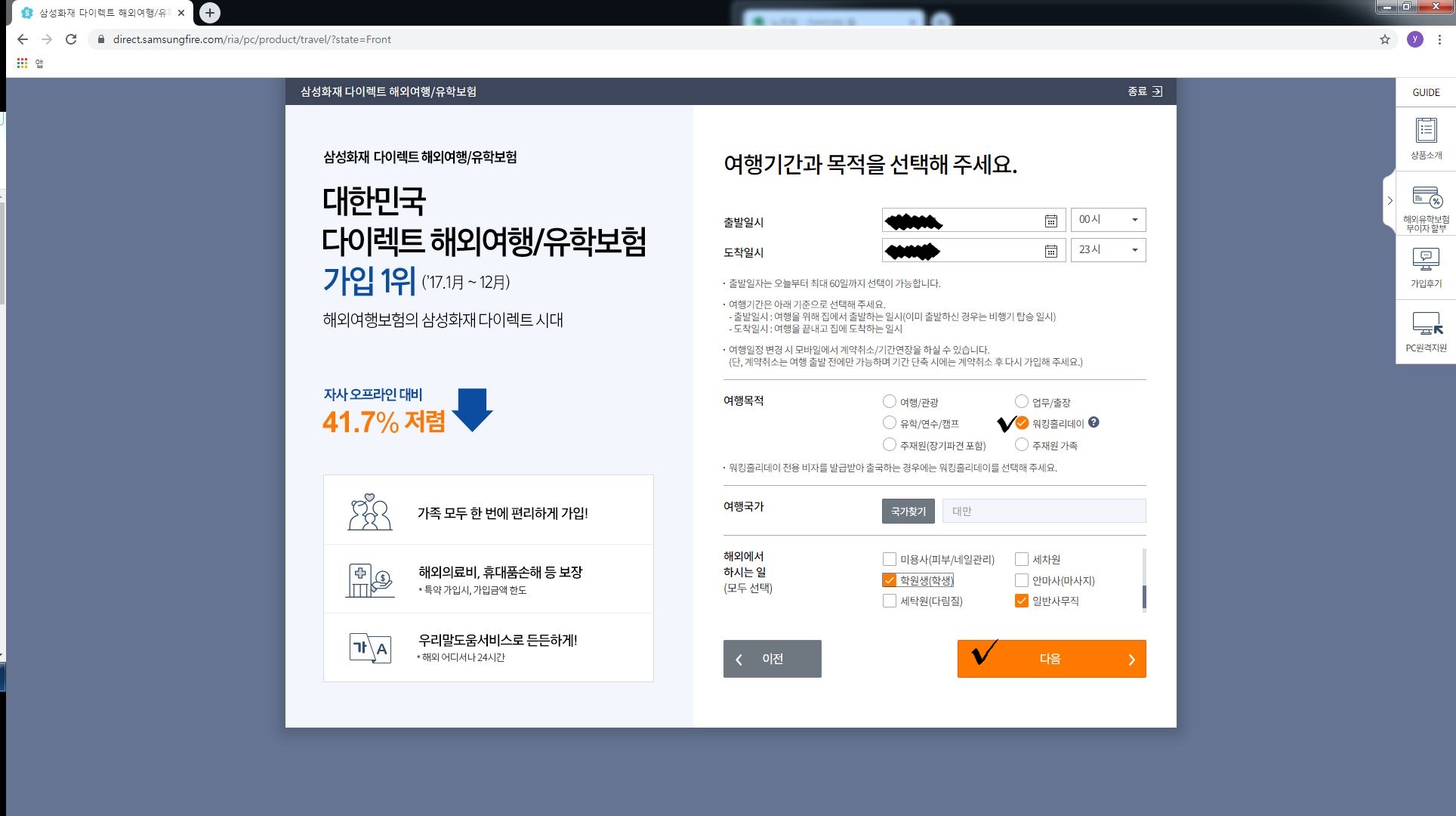This screenshot has width=1456, height=816.
Task: Open 상품소개 in the guide sidebar
Action: point(1426,139)
